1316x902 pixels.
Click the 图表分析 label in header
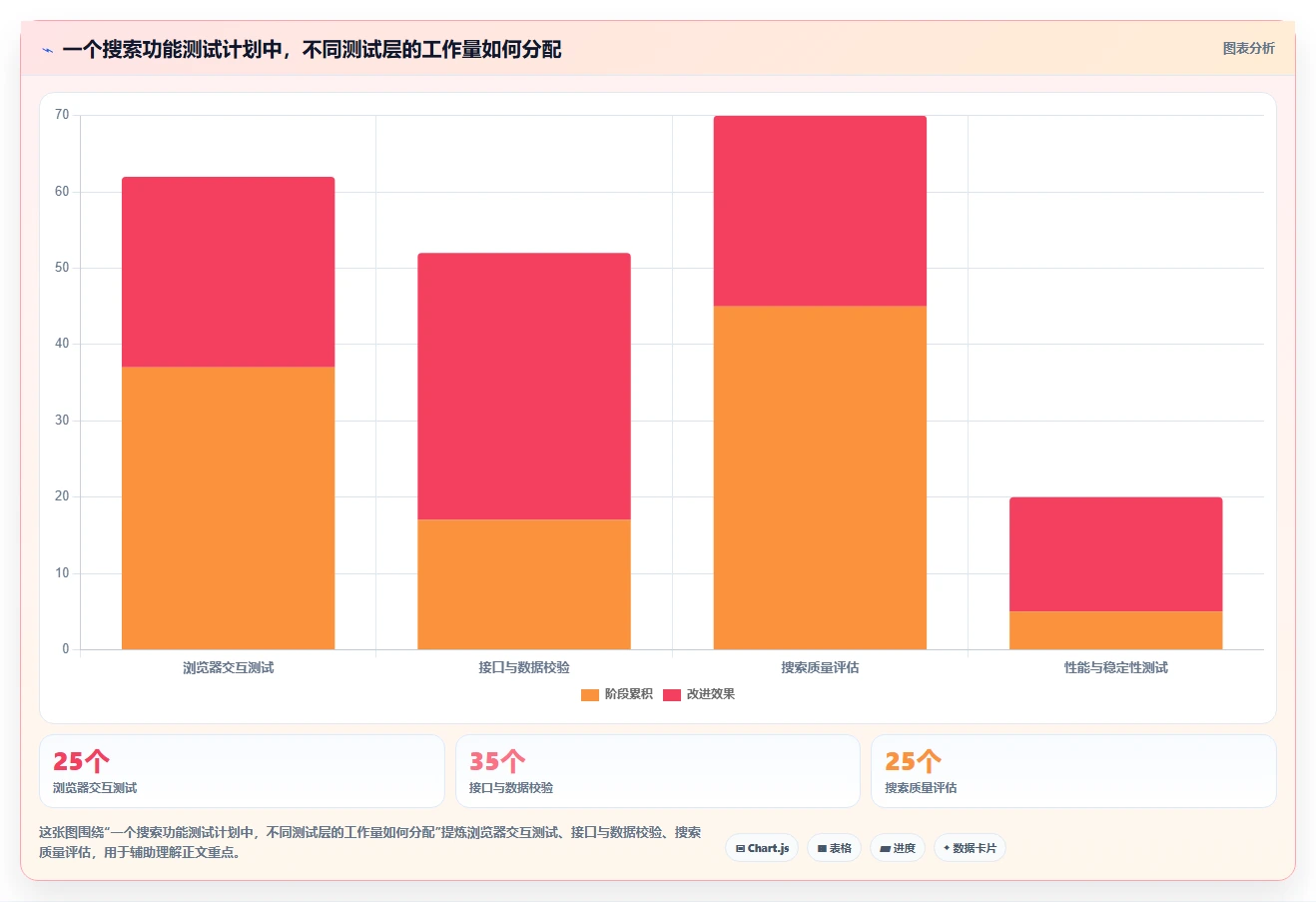point(1248,48)
